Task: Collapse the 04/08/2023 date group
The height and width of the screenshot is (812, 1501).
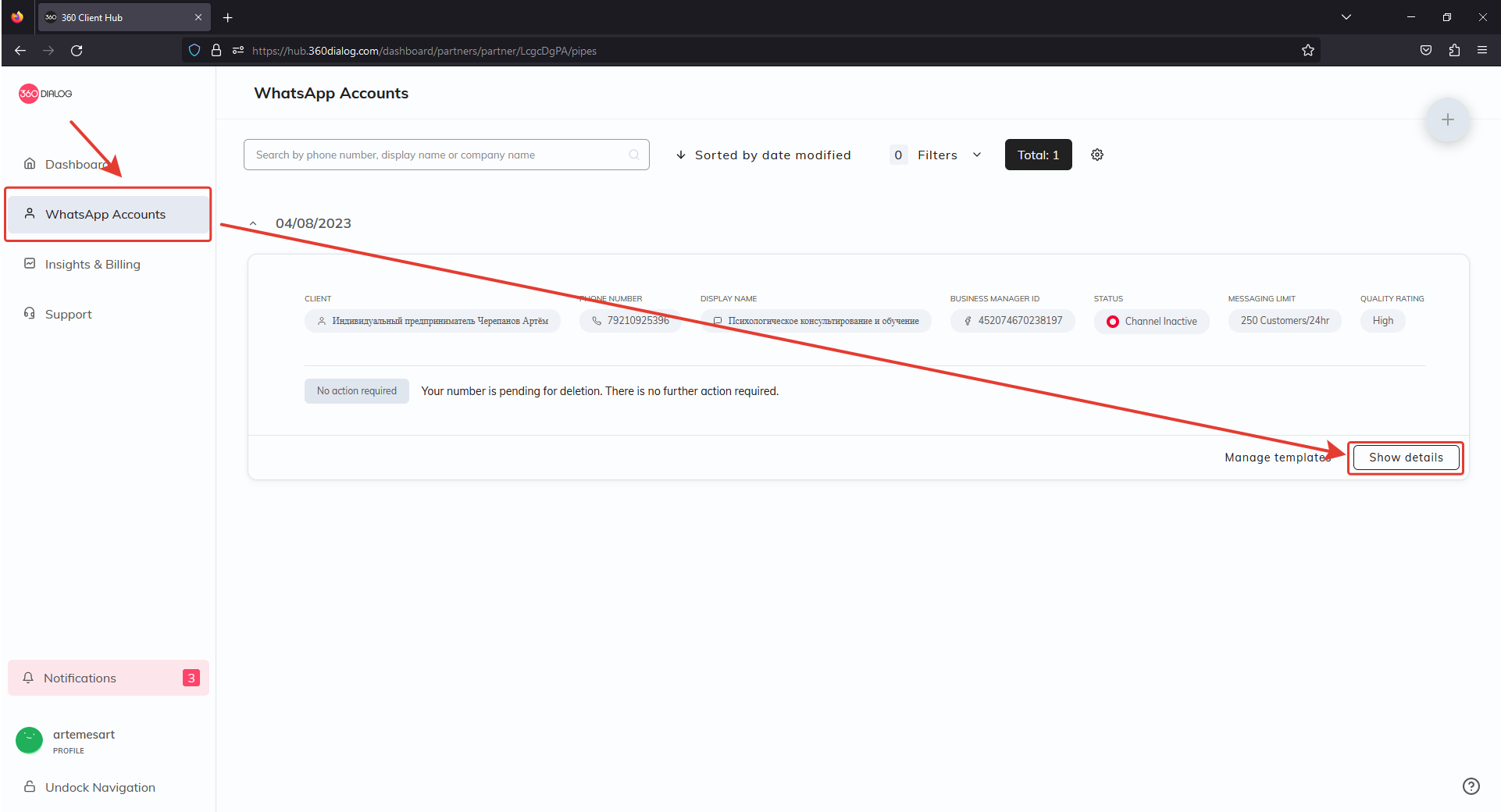Action: tap(253, 224)
